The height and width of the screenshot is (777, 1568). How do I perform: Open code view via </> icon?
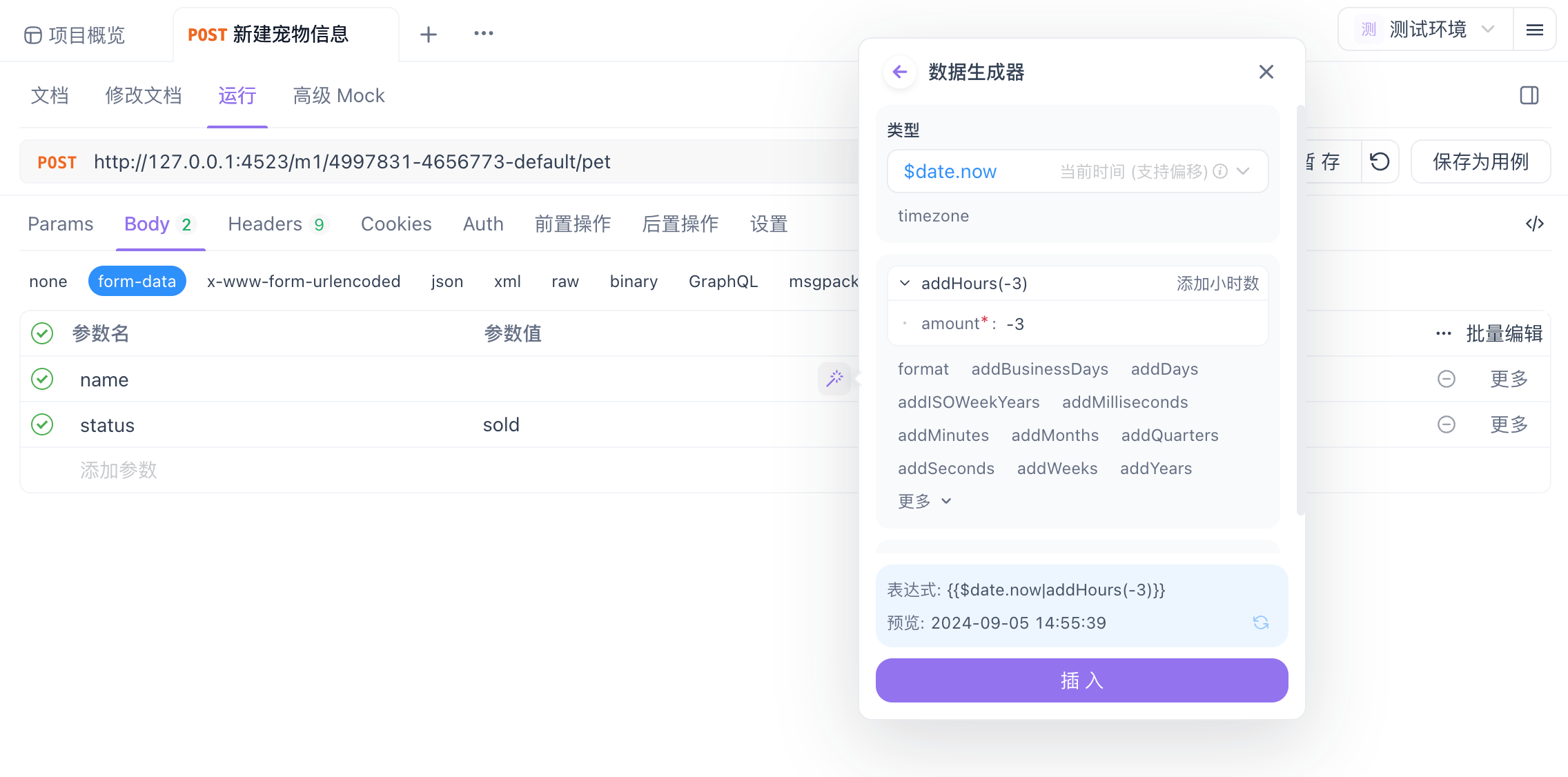point(1534,224)
